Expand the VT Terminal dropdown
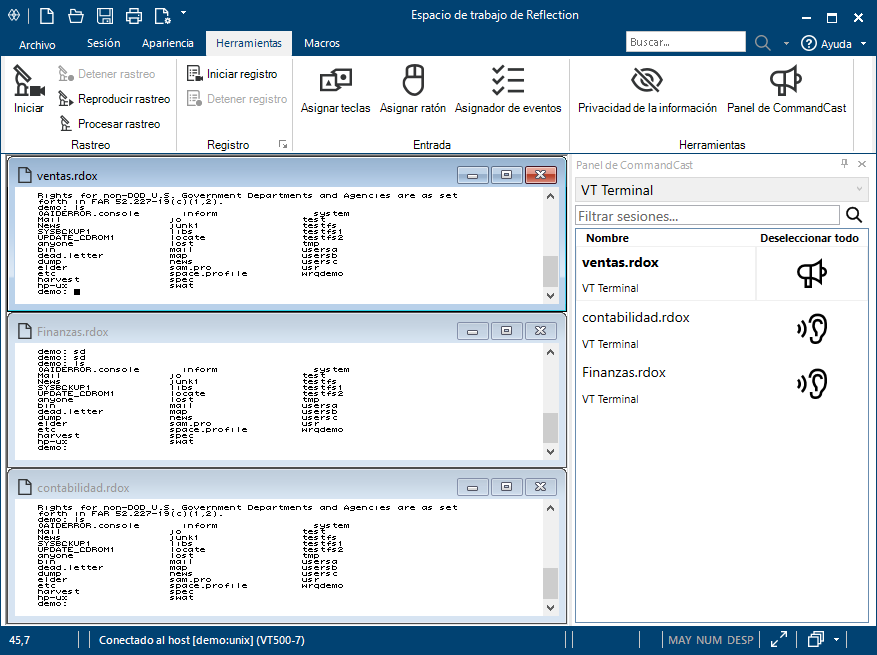The width and height of the screenshot is (877, 655). pos(859,190)
